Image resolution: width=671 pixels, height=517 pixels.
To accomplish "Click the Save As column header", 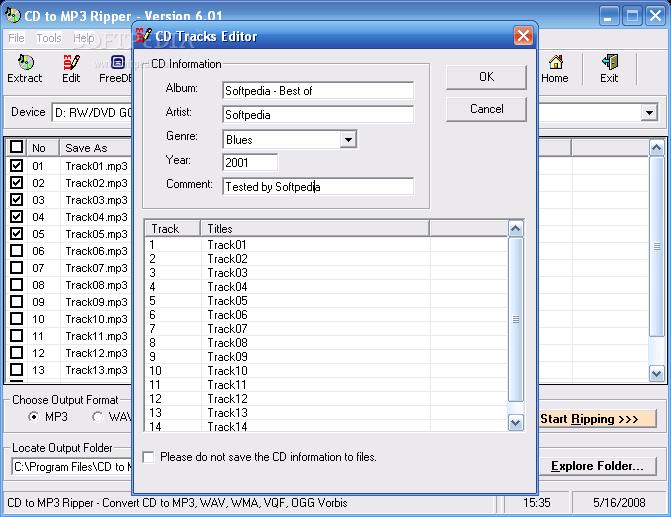I will [96, 148].
